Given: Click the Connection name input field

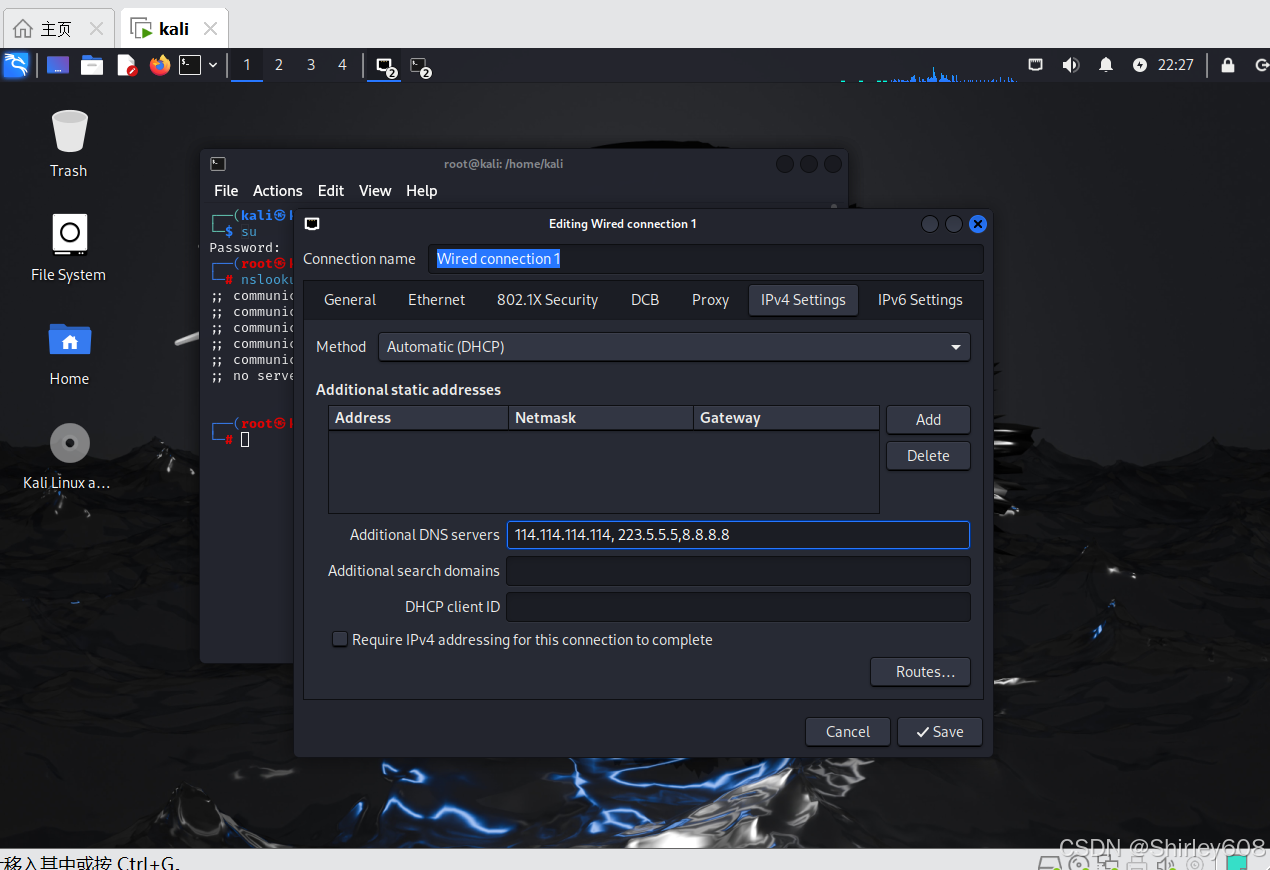Looking at the screenshot, I should (x=706, y=259).
